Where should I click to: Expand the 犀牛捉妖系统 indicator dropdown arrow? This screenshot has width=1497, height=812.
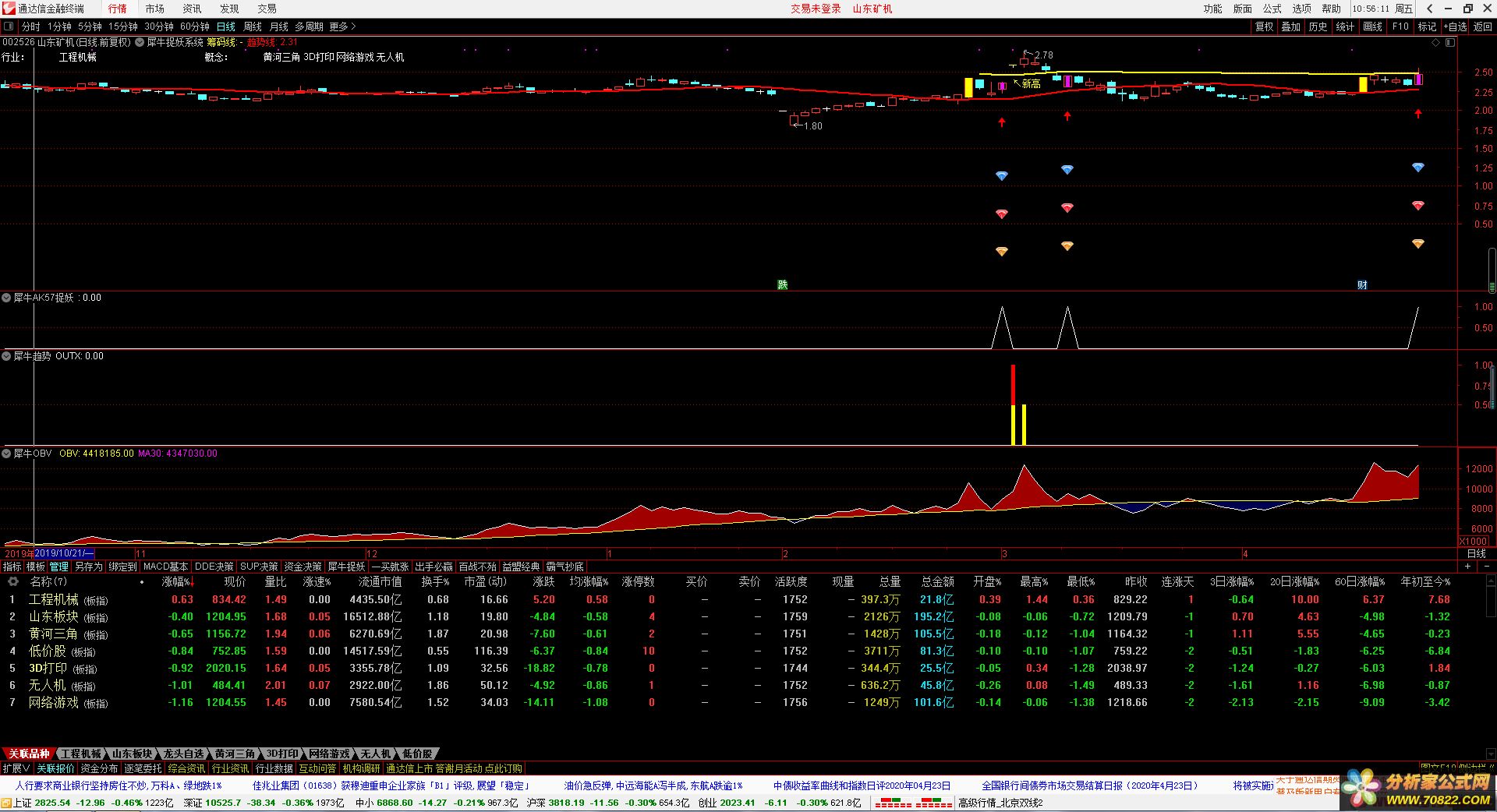point(140,42)
